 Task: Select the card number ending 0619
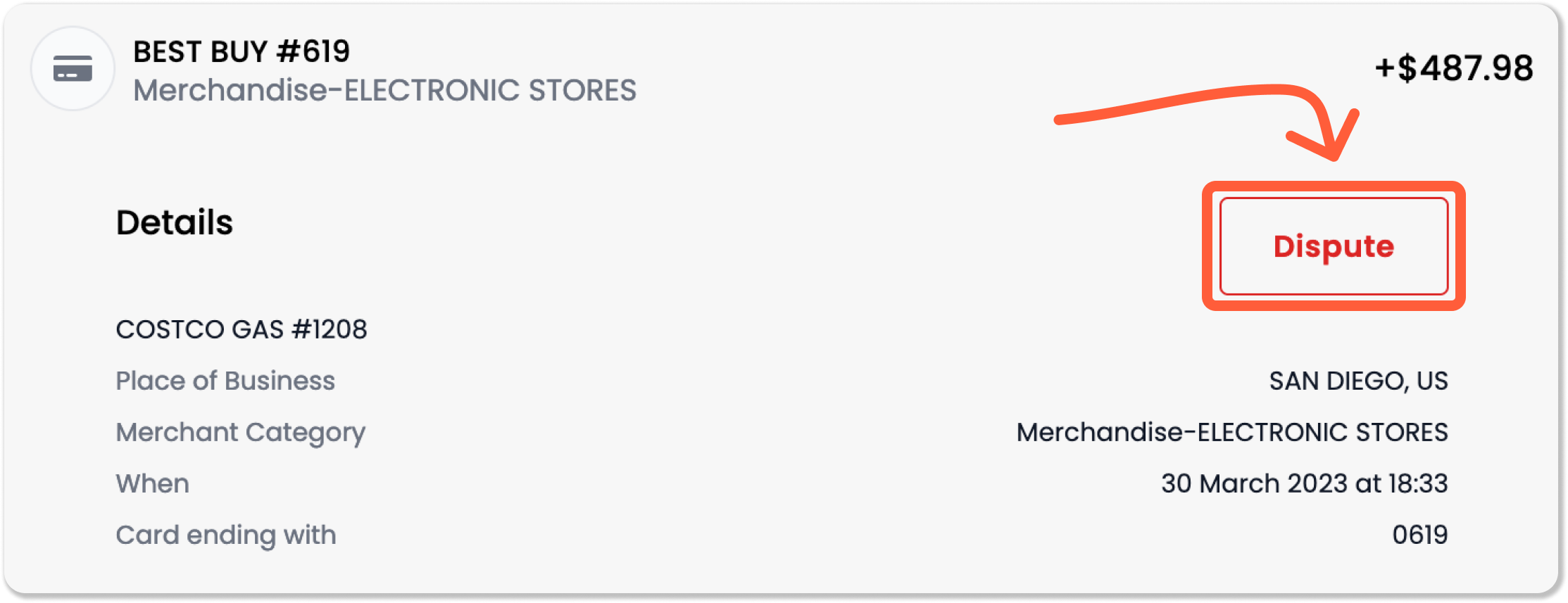coord(1420,535)
